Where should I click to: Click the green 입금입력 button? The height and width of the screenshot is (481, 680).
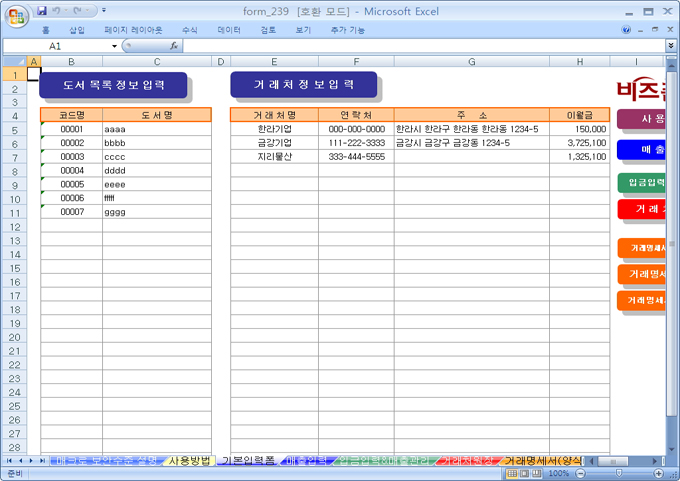coord(641,182)
